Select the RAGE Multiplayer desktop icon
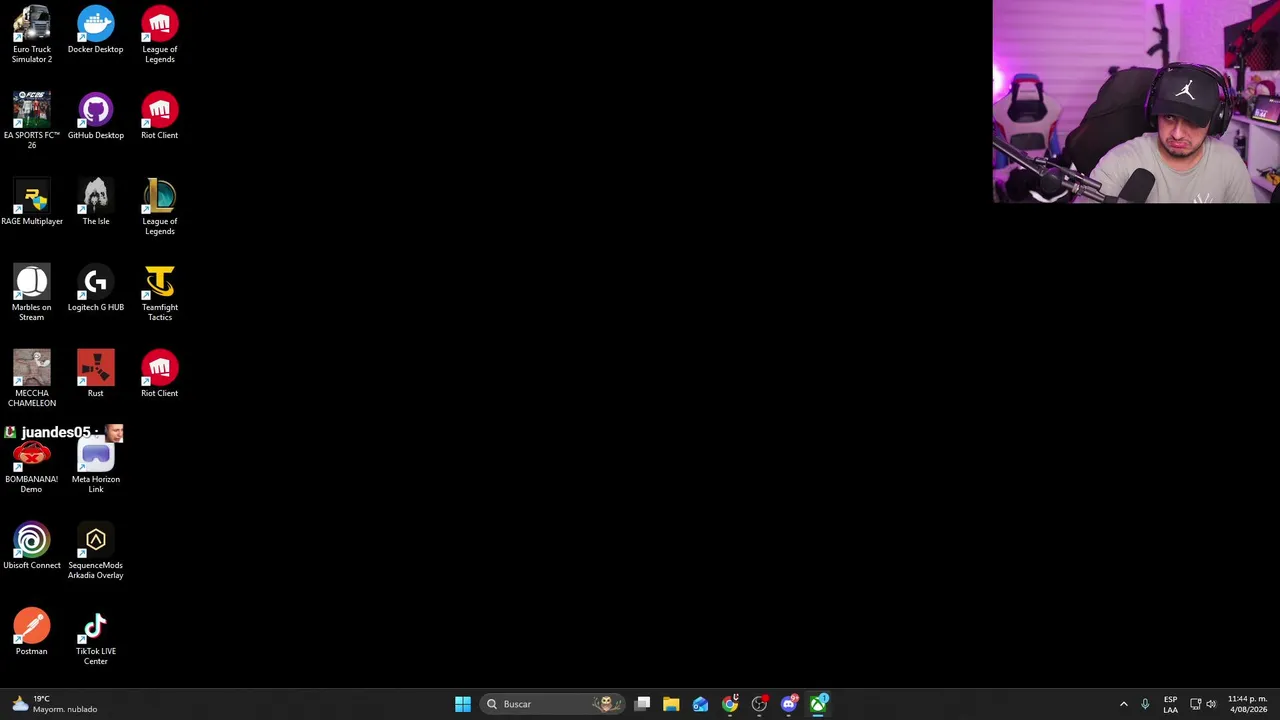This screenshot has height=720, width=1280. pyautogui.click(x=32, y=202)
